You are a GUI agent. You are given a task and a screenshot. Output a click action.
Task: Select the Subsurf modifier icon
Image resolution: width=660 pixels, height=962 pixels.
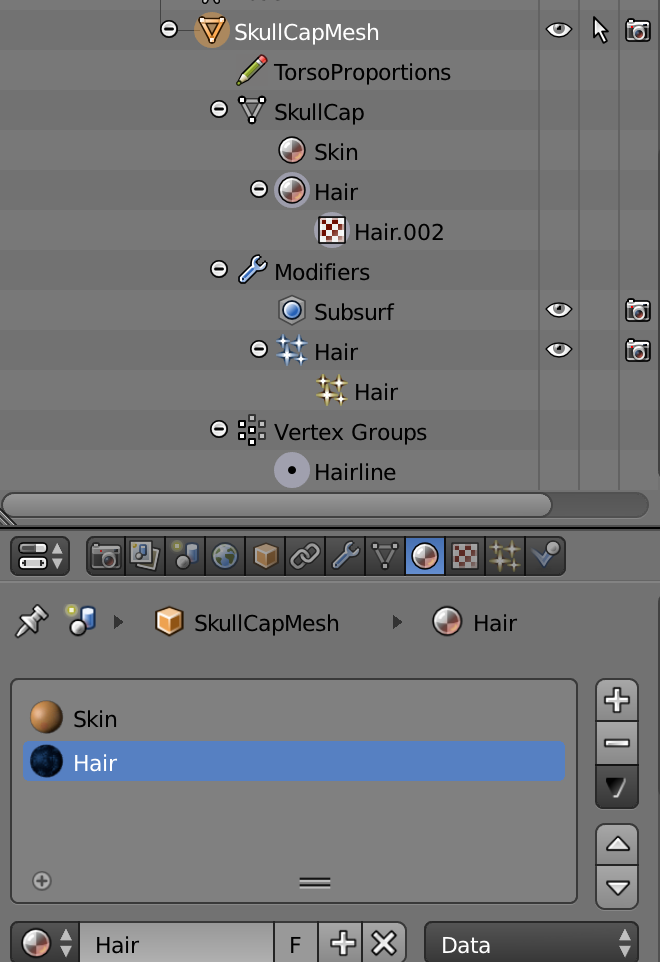coord(292,310)
